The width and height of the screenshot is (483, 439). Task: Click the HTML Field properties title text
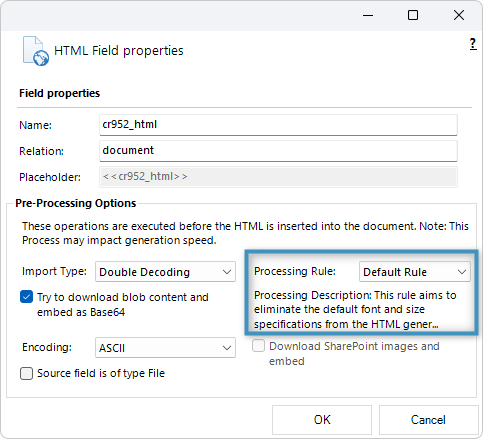[119, 51]
